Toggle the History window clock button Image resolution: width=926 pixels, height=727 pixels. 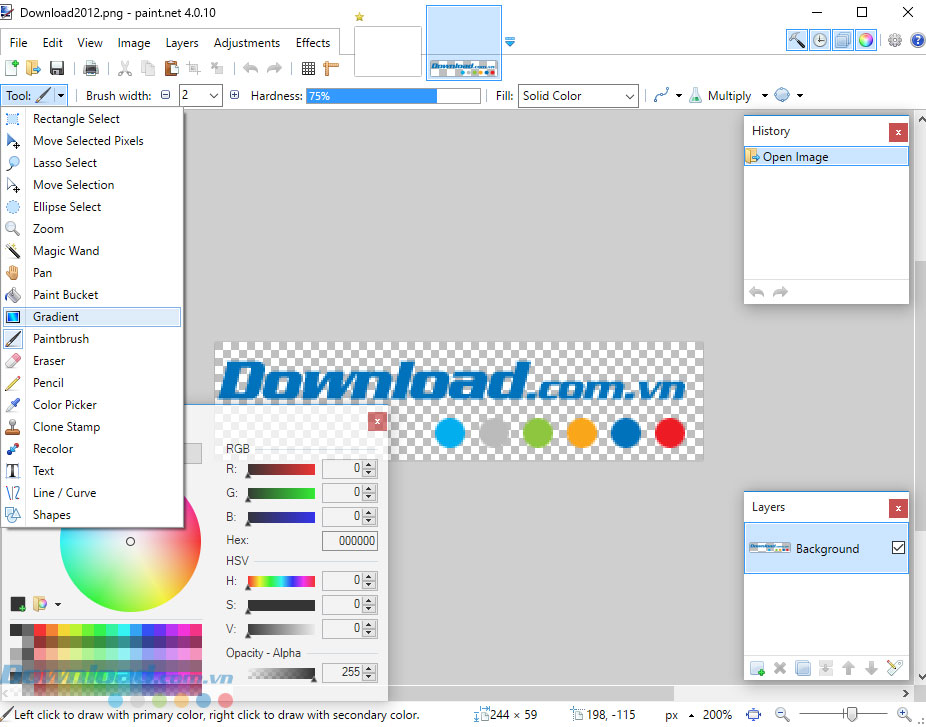(820, 40)
